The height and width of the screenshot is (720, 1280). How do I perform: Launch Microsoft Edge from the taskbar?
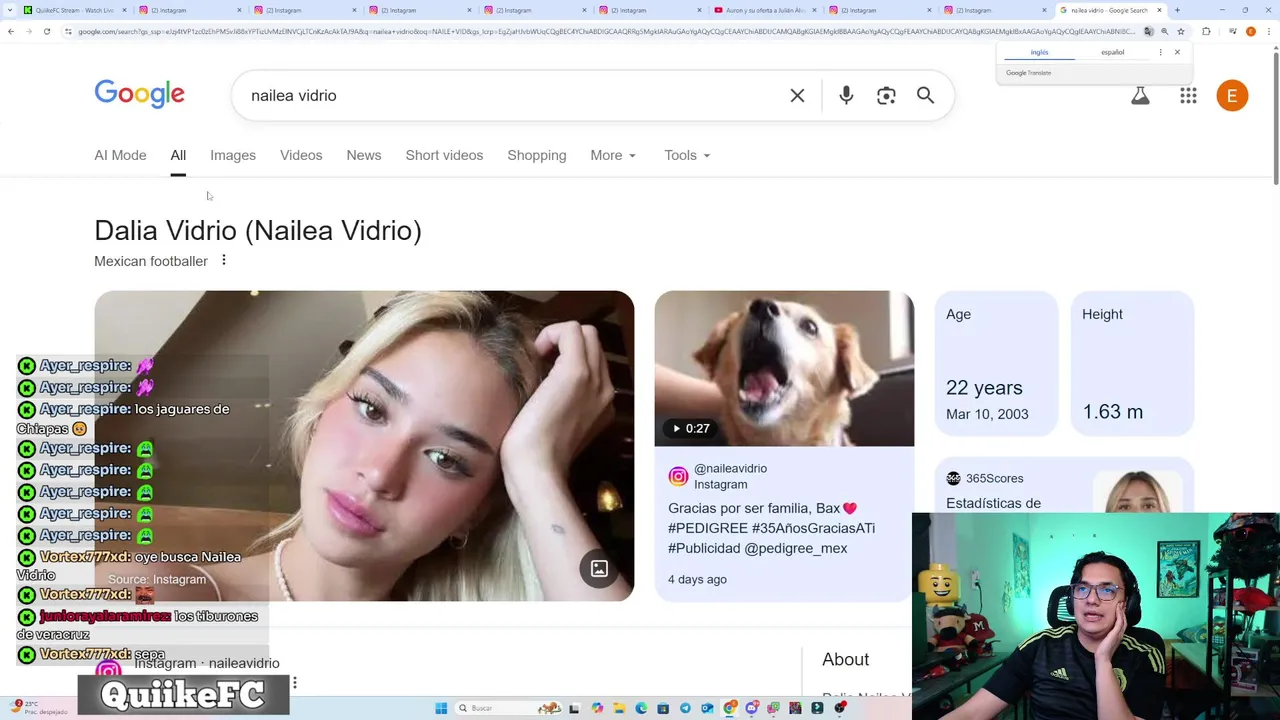coord(641,708)
